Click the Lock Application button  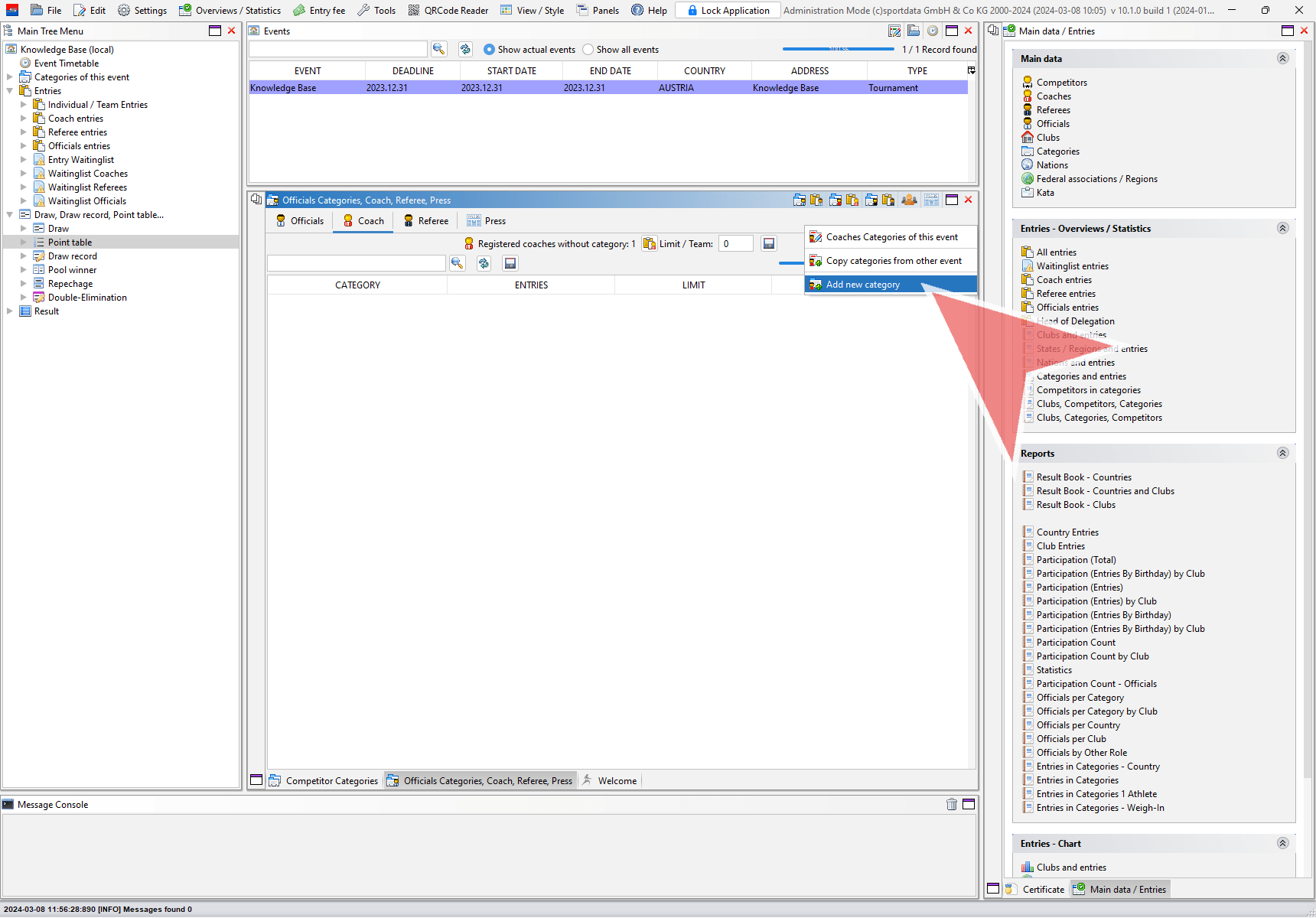click(728, 11)
